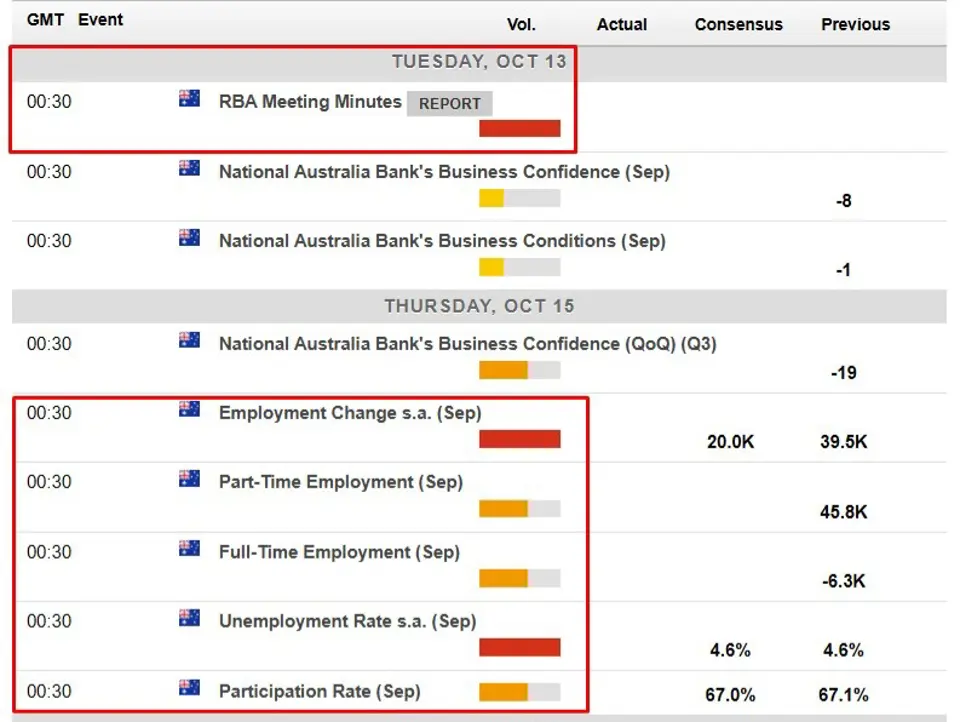The width and height of the screenshot is (960, 722).
Task: Click consensus value 4.6% for Unemployment Rate
Action: (730, 650)
